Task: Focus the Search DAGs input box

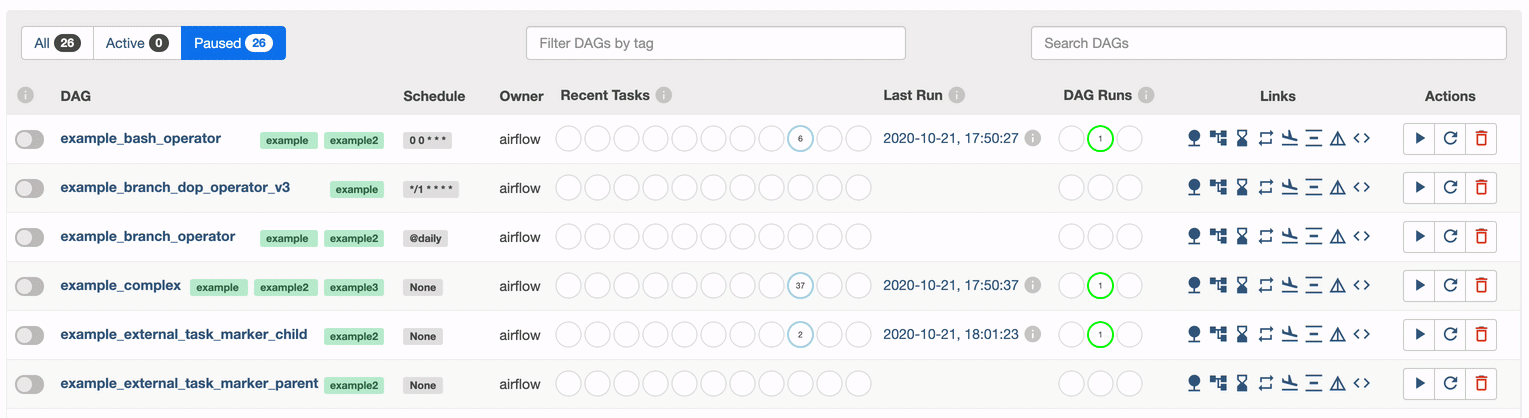Action: click(1268, 43)
